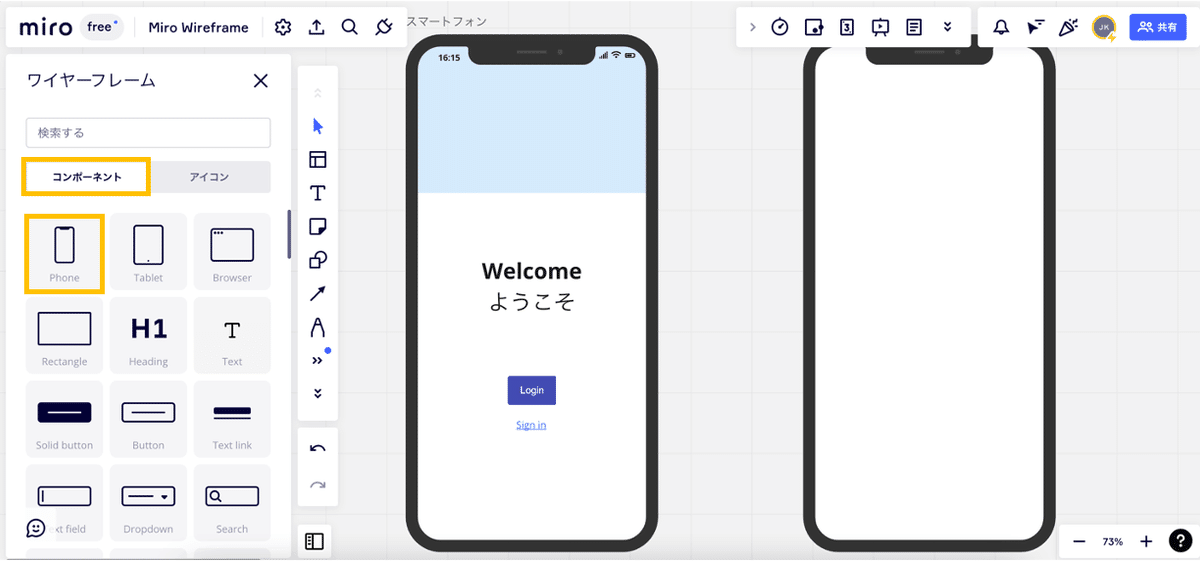This screenshot has height=561, width=1200.
Task: Click the Welcome heading text on canvas
Action: [x=531, y=271]
